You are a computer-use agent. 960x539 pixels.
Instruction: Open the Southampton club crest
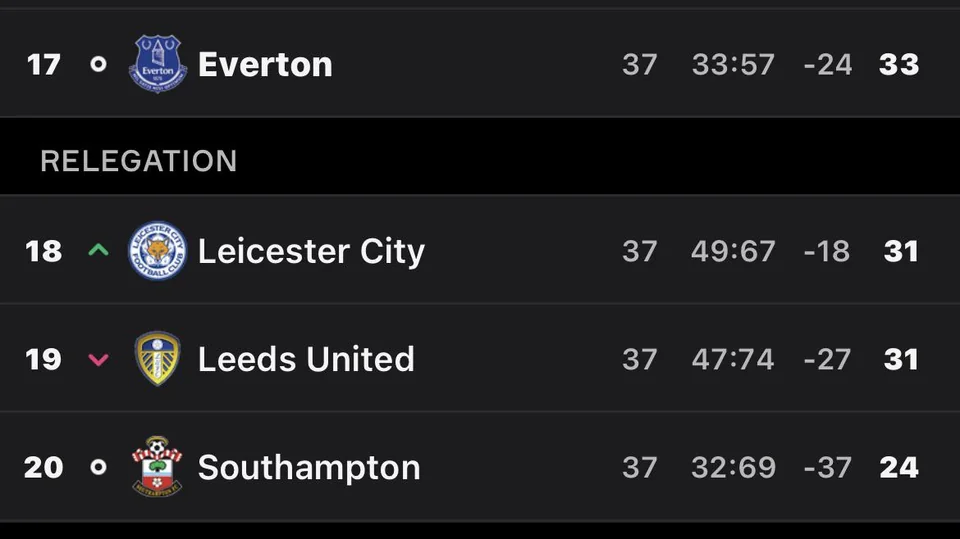tap(157, 467)
